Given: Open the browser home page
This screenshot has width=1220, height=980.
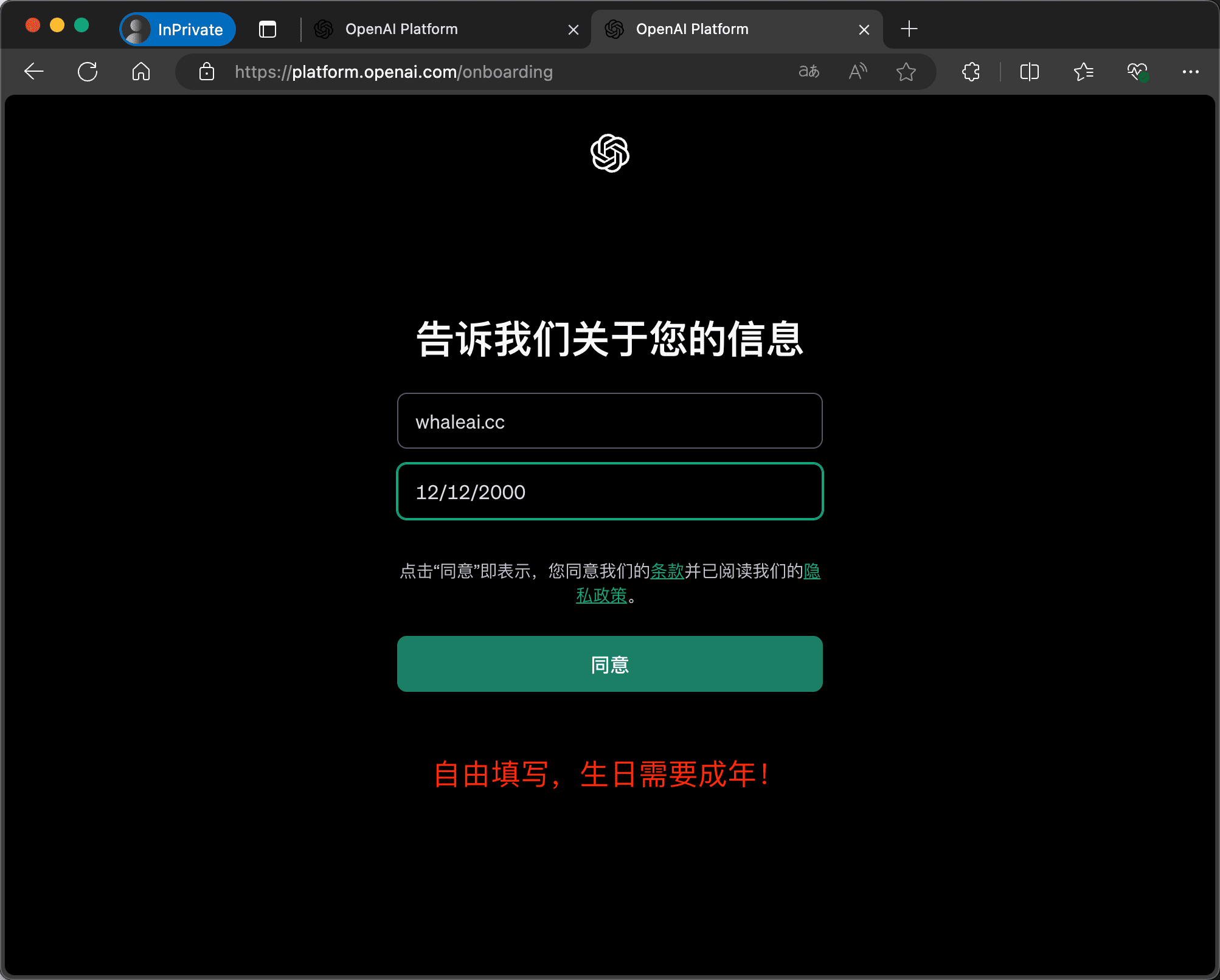Looking at the screenshot, I should coord(141,72).
